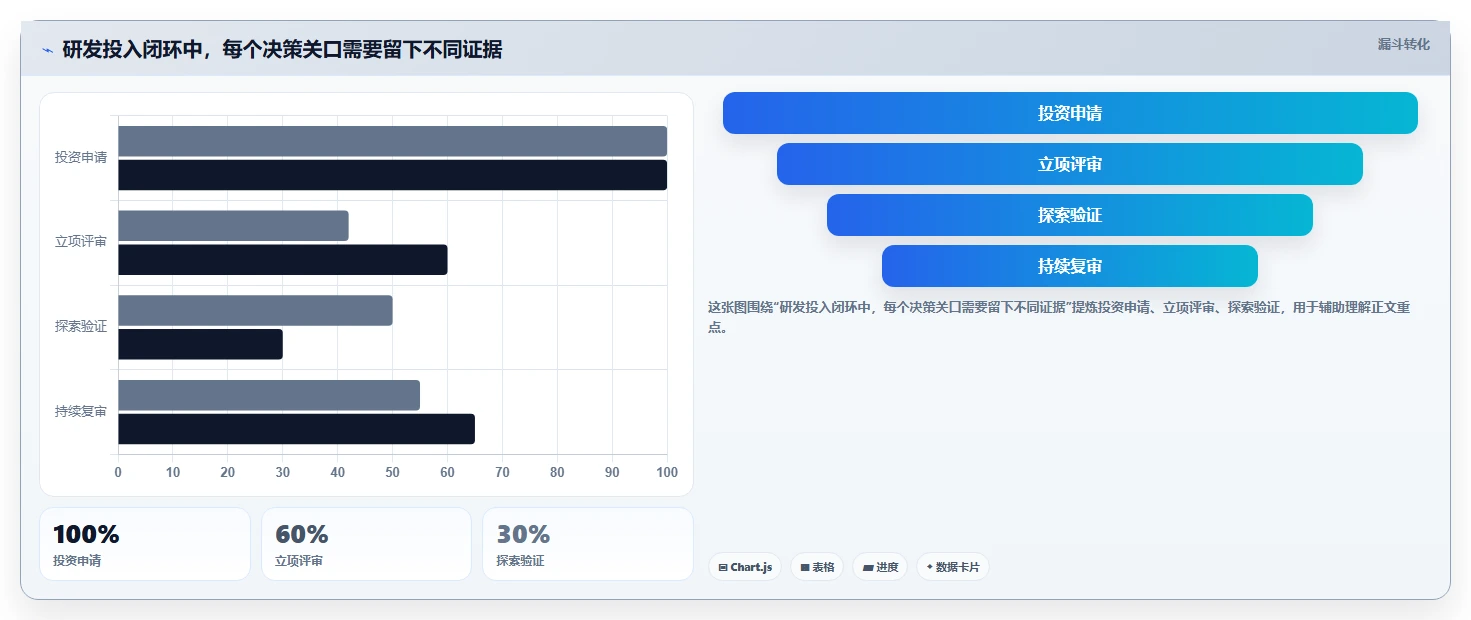Select the 进度 tag chip
The image size is (1471, 620).
[x=880, y=567]
